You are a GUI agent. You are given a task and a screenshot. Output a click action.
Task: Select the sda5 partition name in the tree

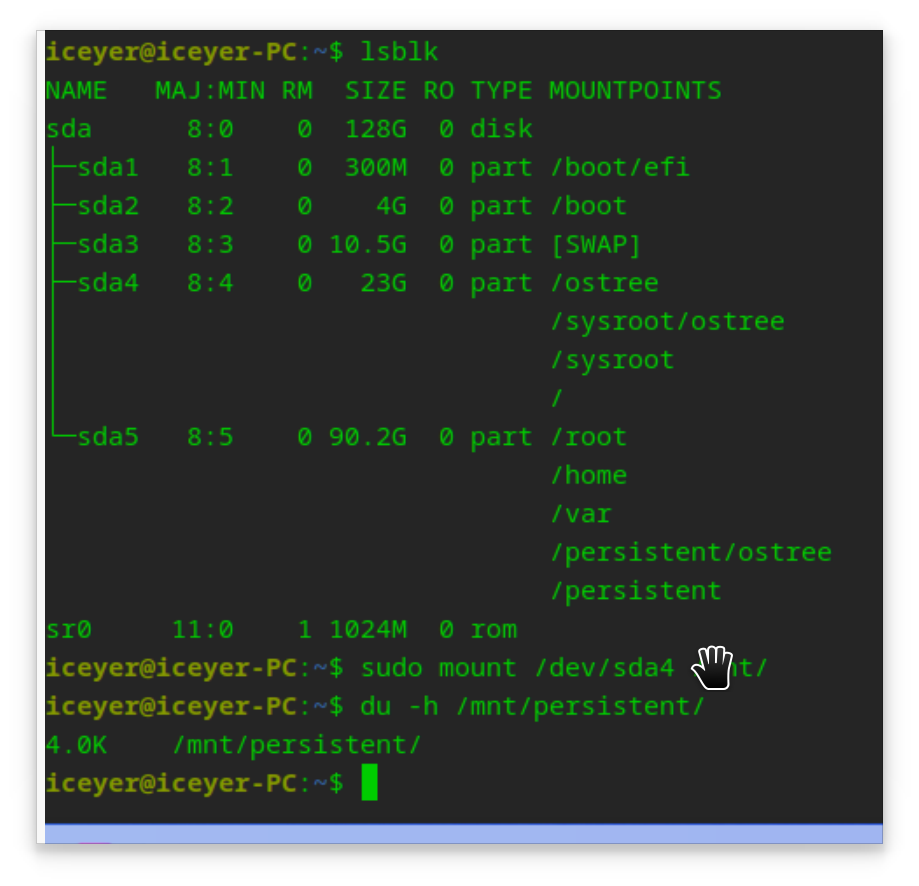click(x=108, y=437)
